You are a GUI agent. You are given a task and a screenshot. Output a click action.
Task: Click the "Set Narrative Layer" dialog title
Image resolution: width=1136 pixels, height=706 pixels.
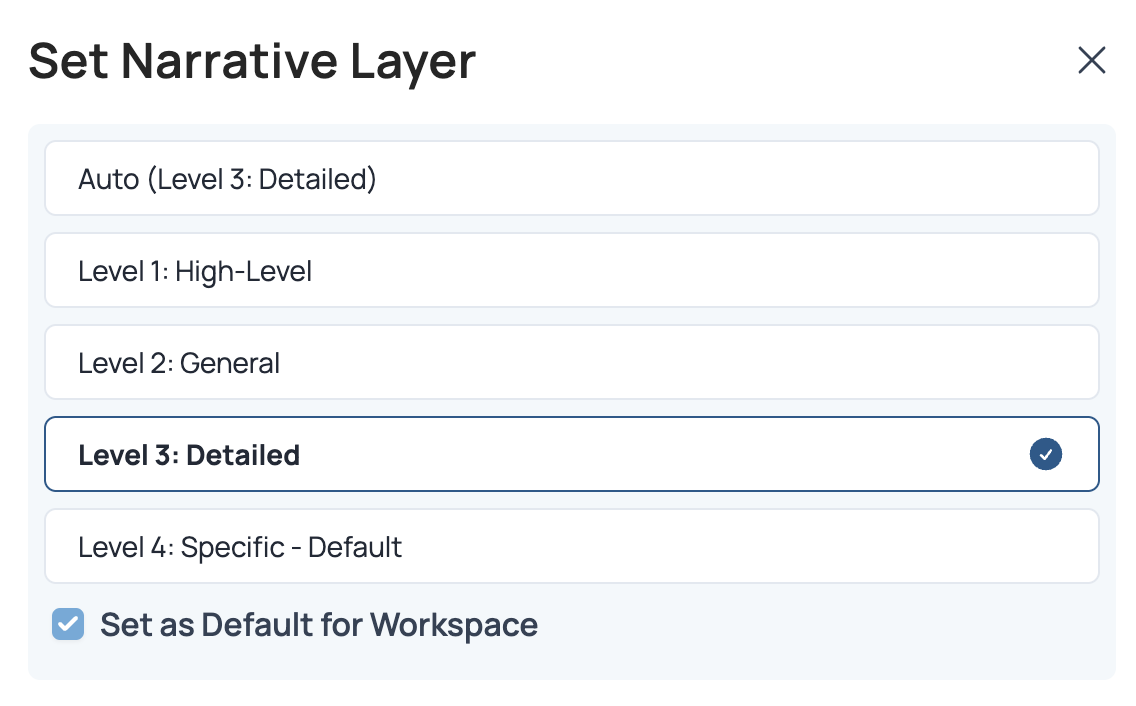[252, 61]
